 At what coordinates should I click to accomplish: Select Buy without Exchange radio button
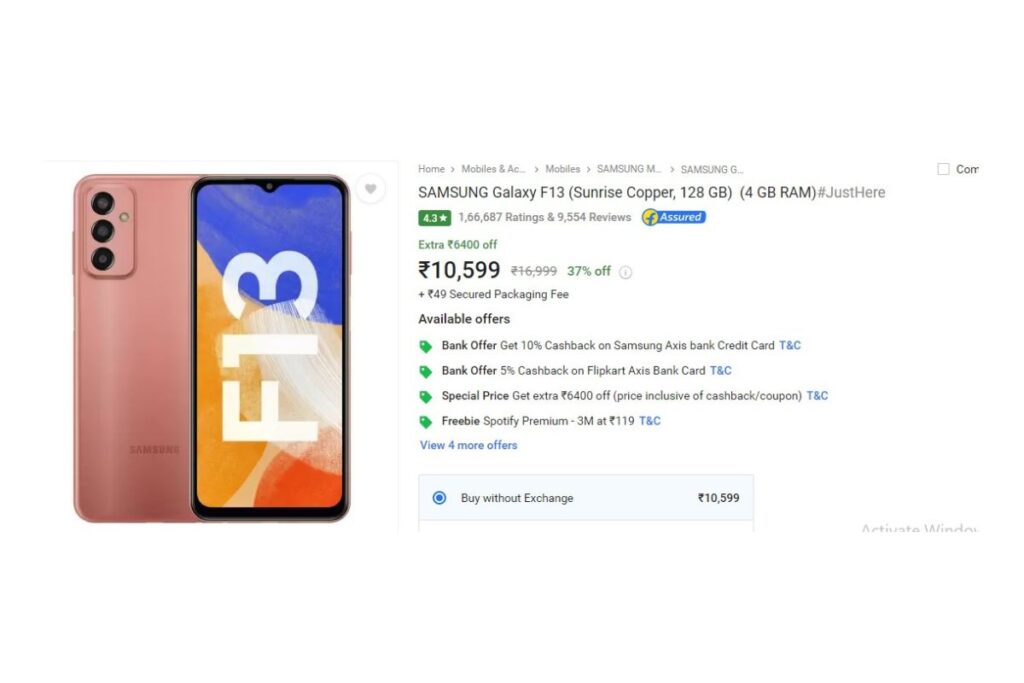pos(440,498)
